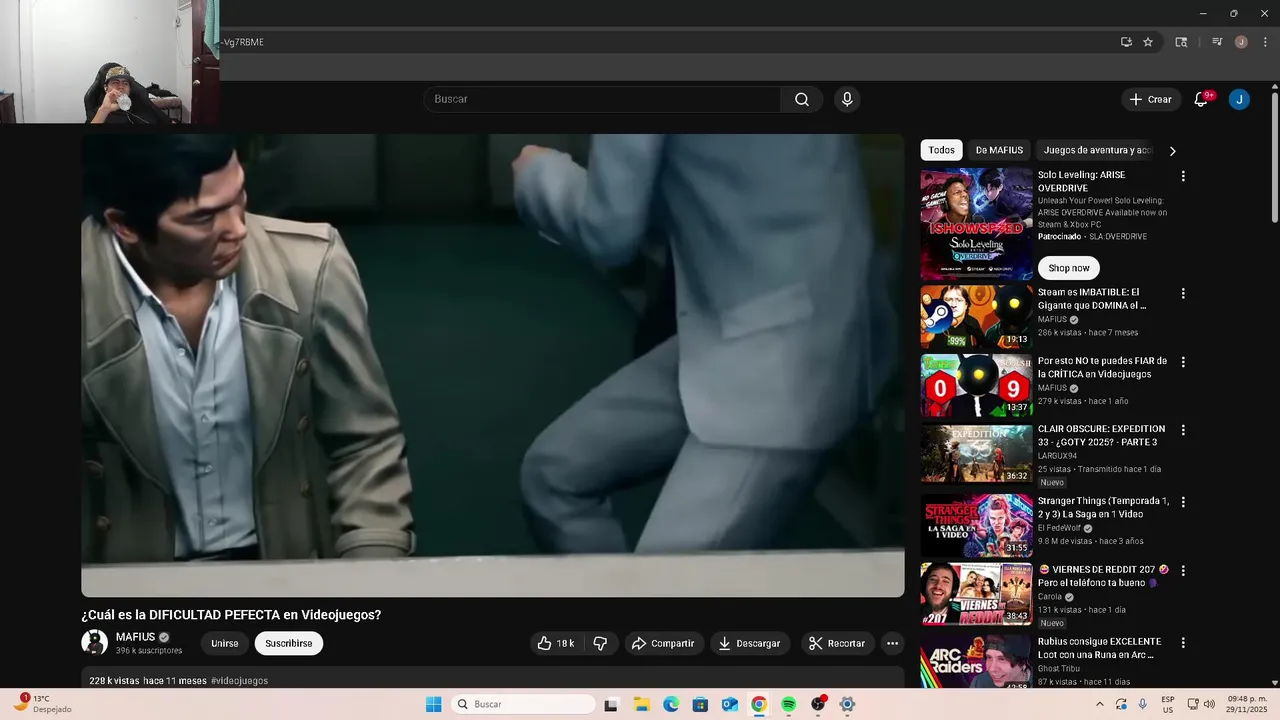This screenshot has height=720, width=1280.
Task: Open Microsoft Edge from taskbar
Action: [x=671, y=704]
